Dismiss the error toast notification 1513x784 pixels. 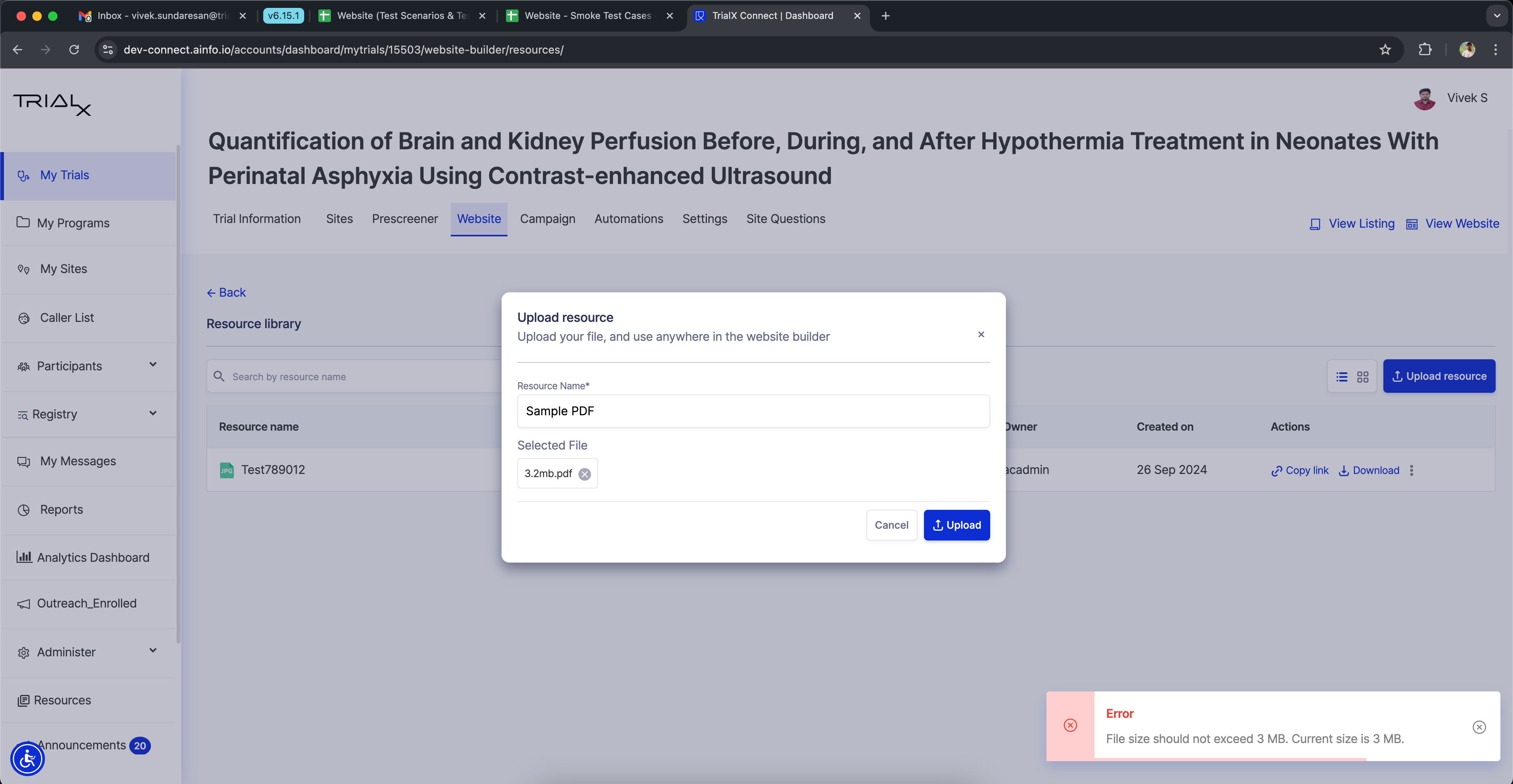coord(1479,727)
